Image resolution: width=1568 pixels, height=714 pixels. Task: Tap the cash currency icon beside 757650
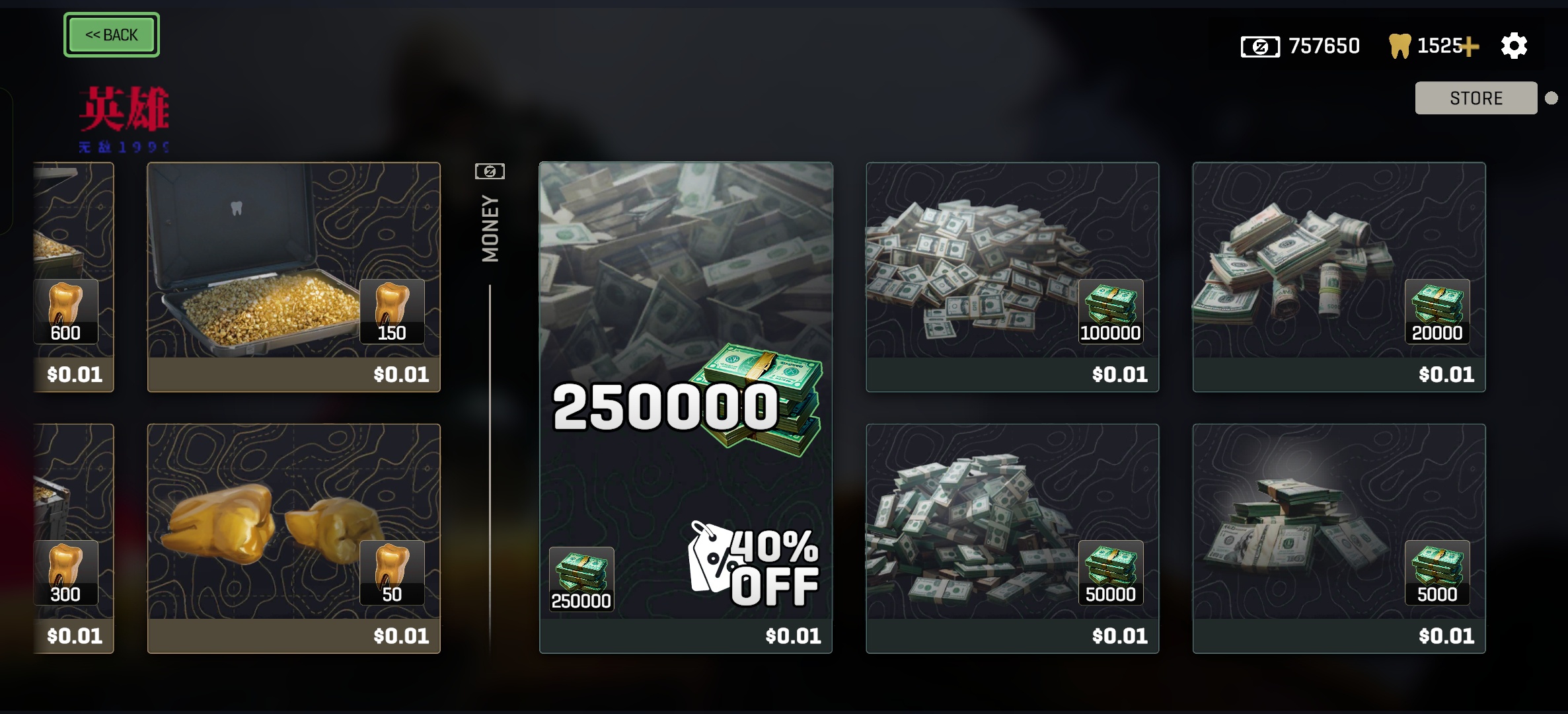tap(1260, 47)
